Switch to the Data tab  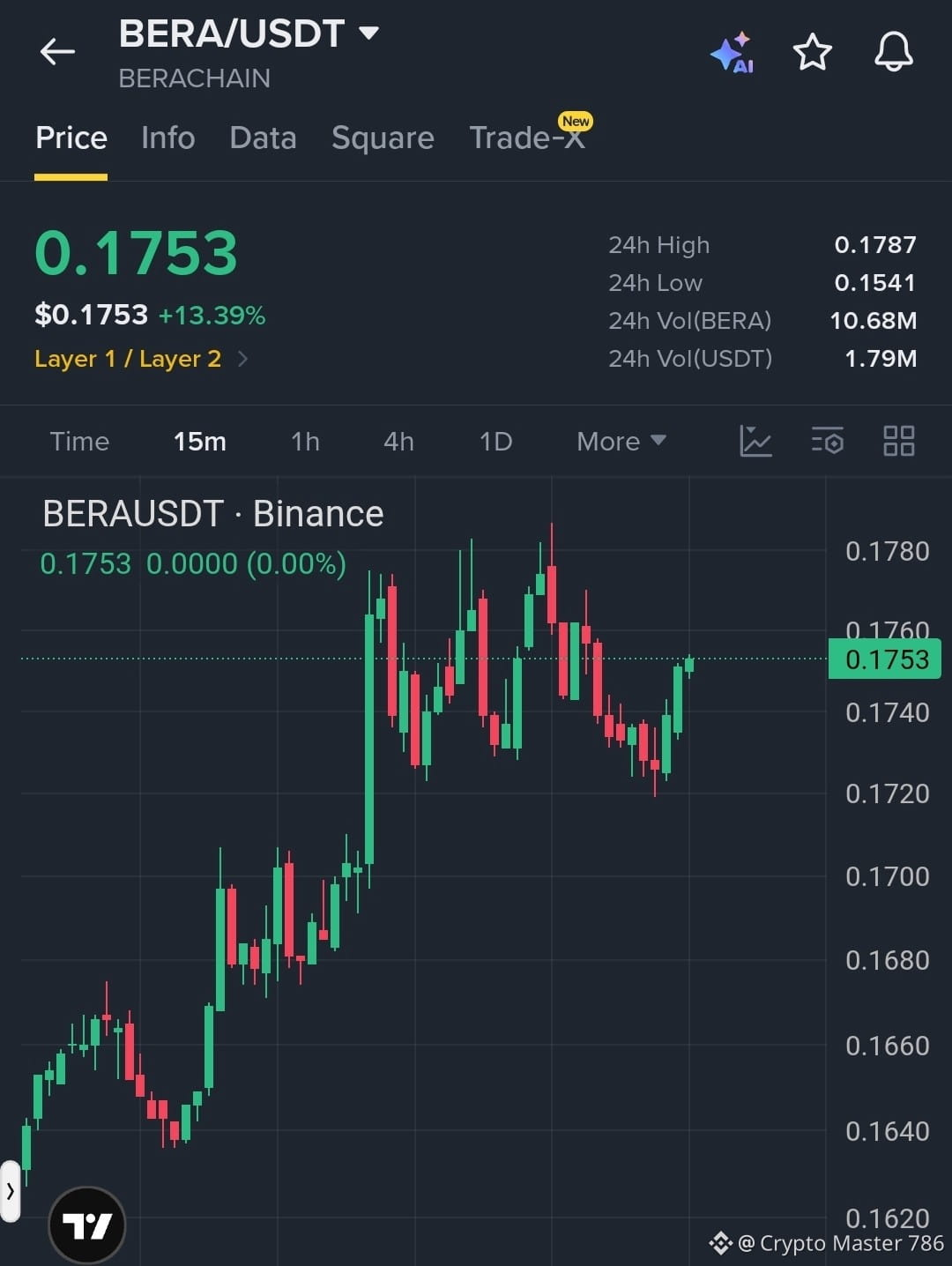pyautogui.click(x=263, y=138)
